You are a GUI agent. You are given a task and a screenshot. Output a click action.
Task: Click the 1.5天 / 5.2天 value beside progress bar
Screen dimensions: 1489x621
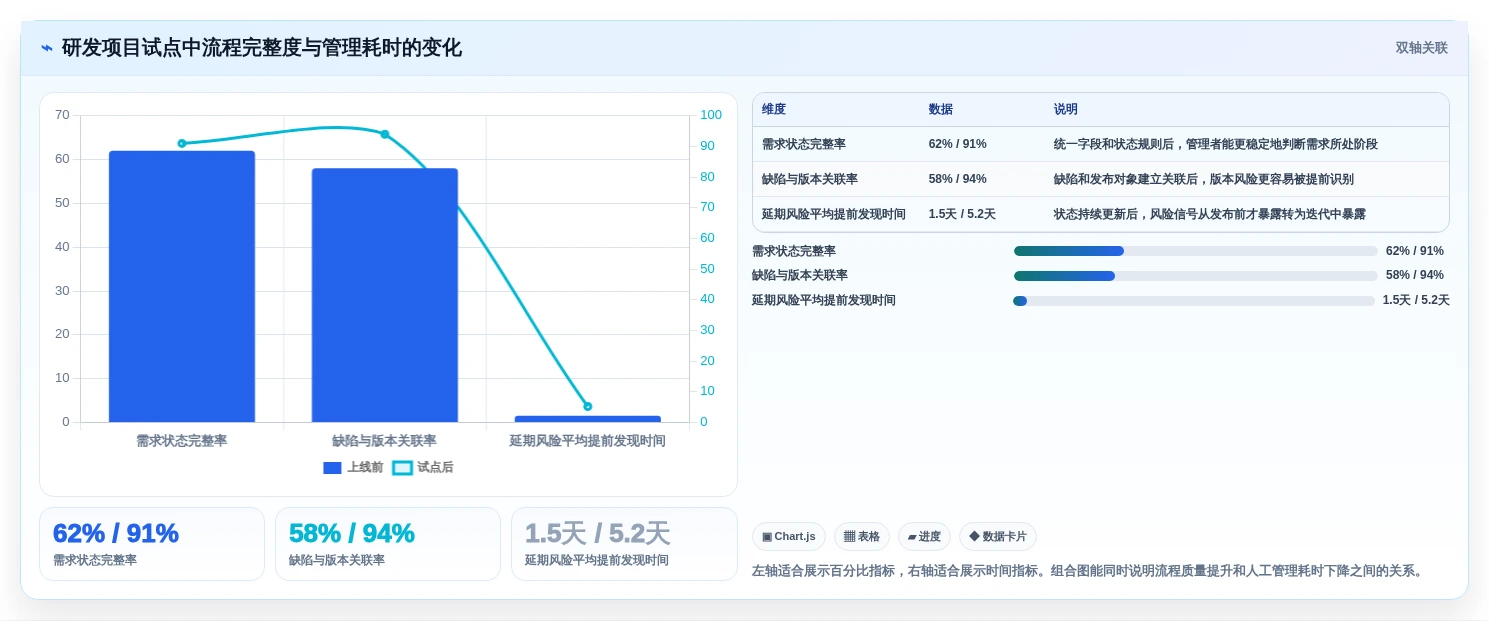pyautogui.click(x=1416, y=300)
